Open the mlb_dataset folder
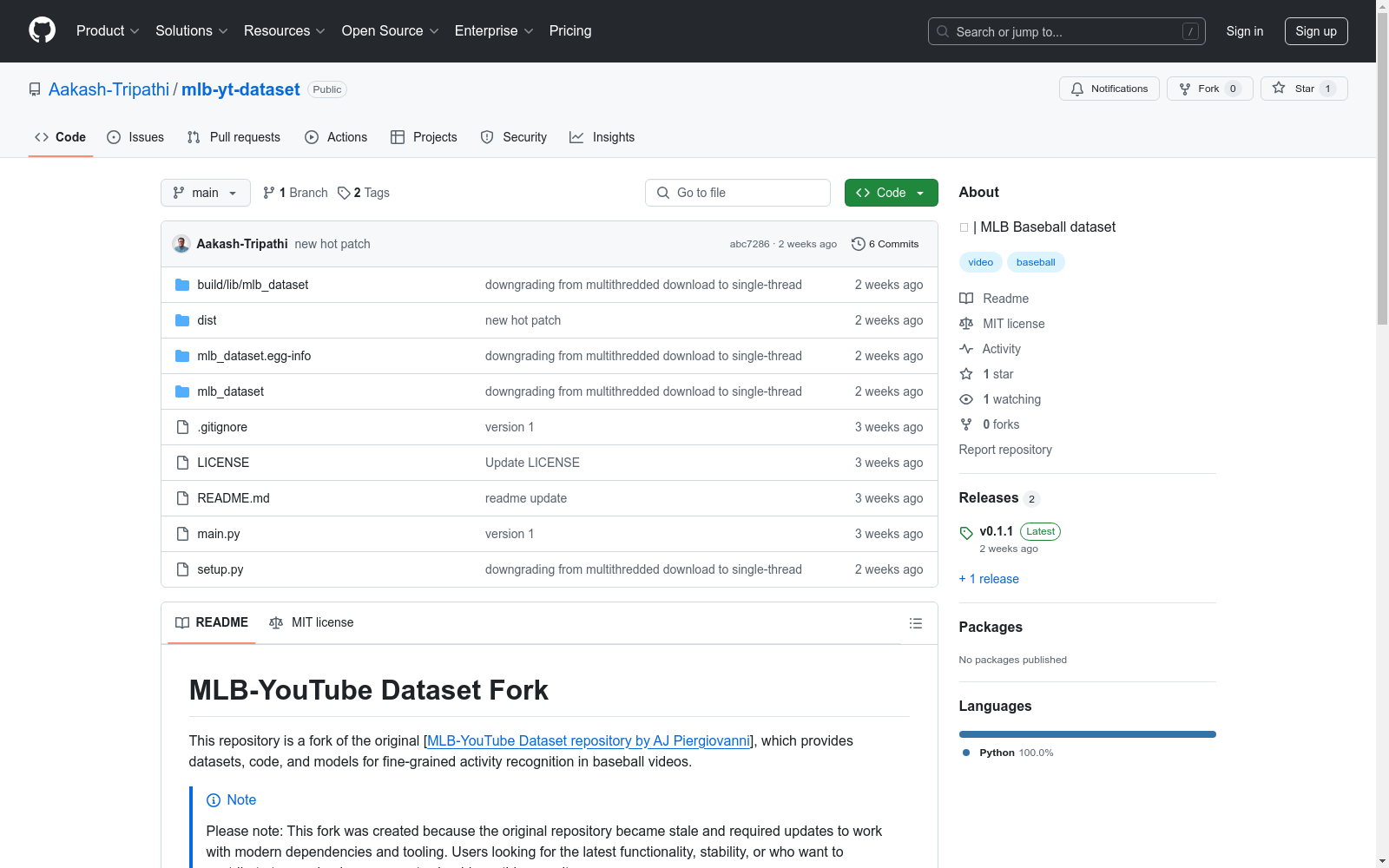1389x868 pixels. [230, 391]
